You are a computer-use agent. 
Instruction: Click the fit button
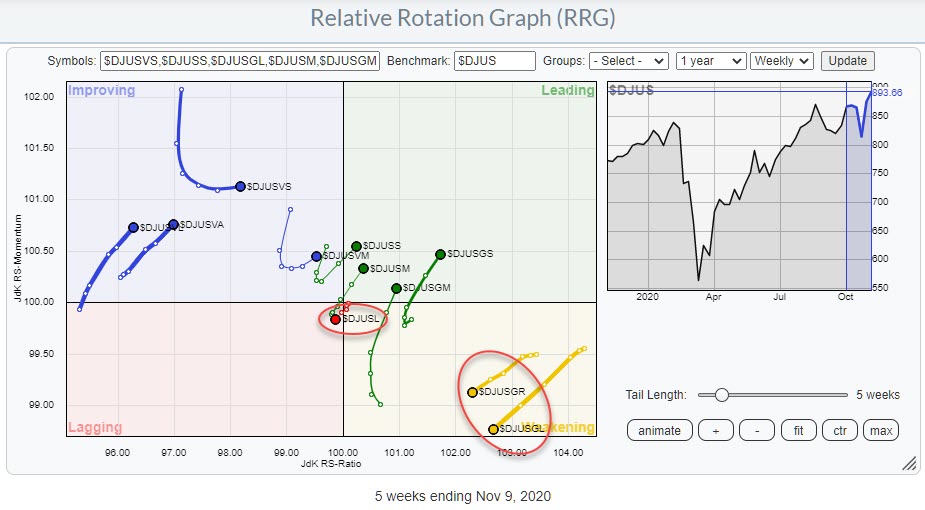coord(798,431)
